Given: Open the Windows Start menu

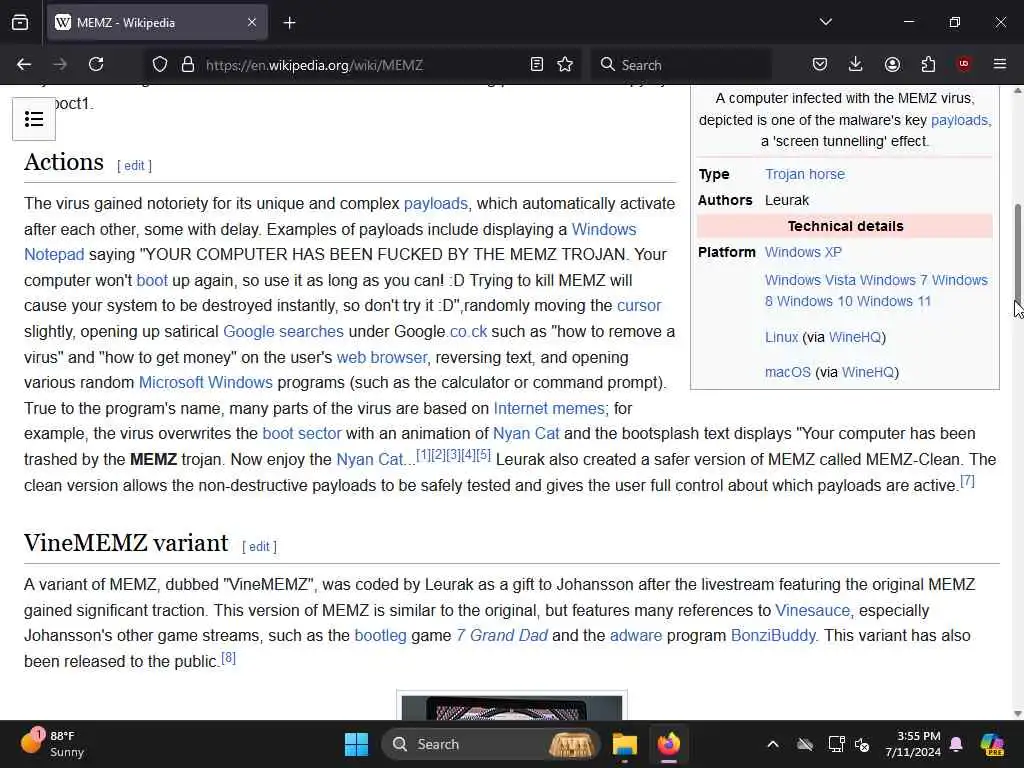Looking at the screenshot, I should (357, 744).
